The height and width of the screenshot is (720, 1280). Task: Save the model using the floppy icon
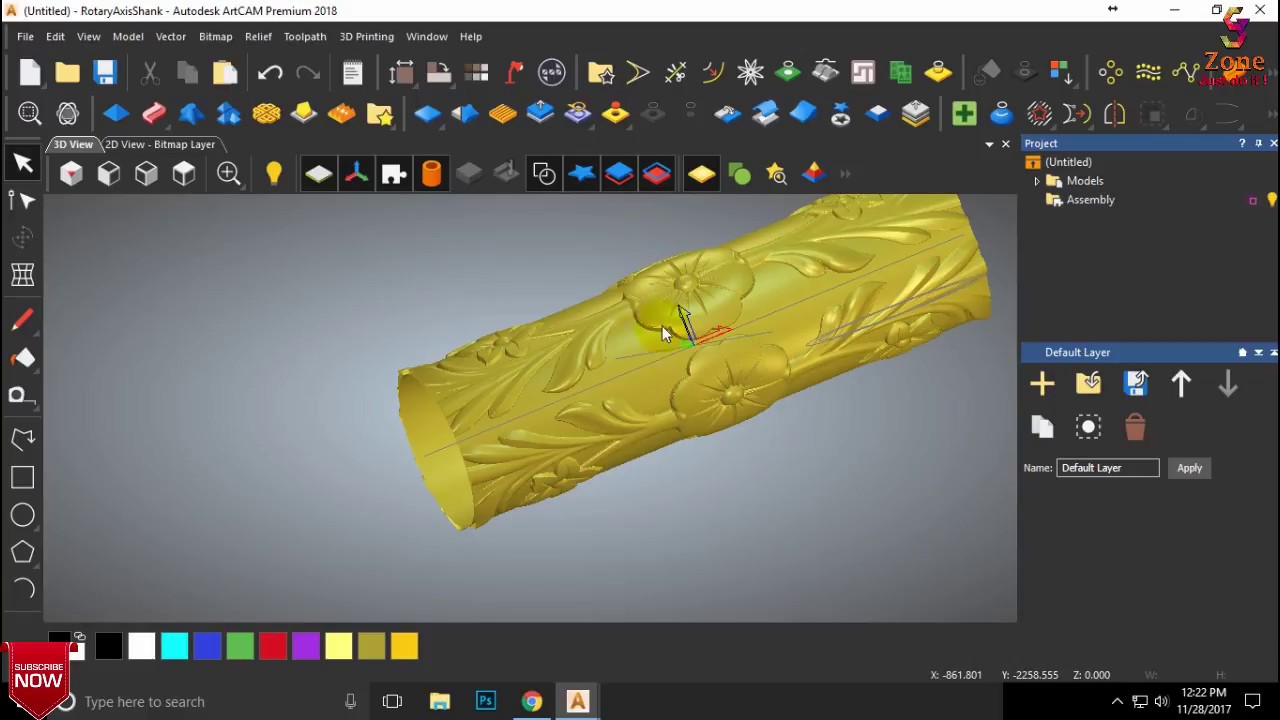(105, 72)
